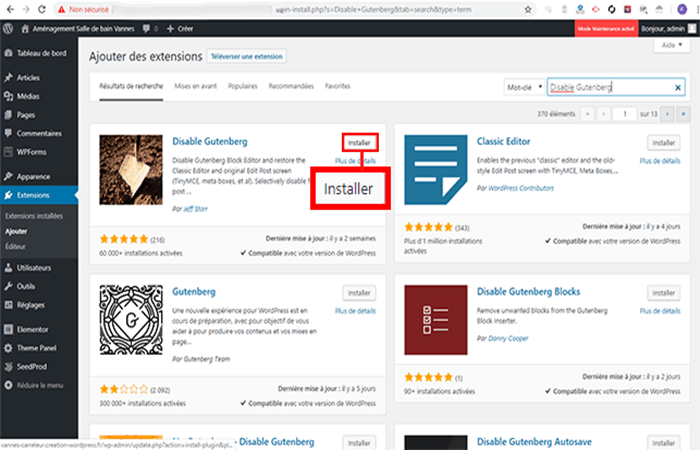Go to last results page arrow
The width and height of the screenshot is (700, 450).
click(683, 114)
